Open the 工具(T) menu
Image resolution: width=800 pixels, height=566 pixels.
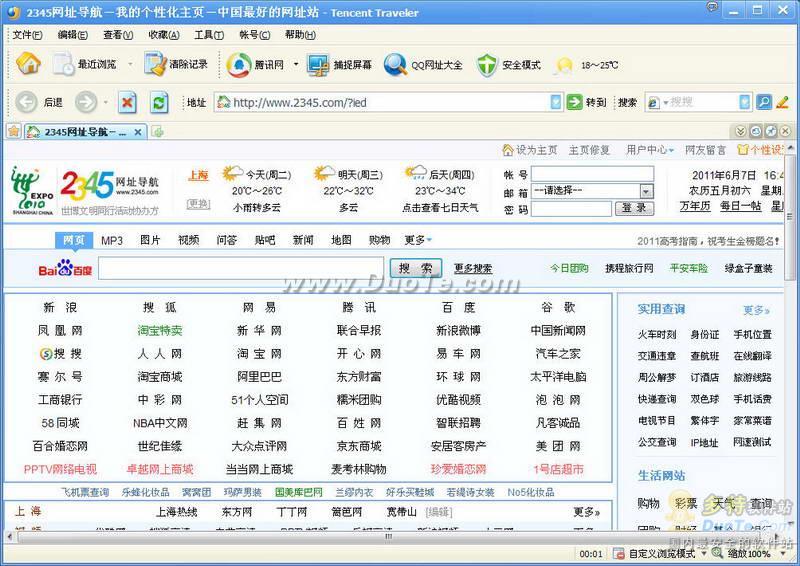[x=209, y=35]
